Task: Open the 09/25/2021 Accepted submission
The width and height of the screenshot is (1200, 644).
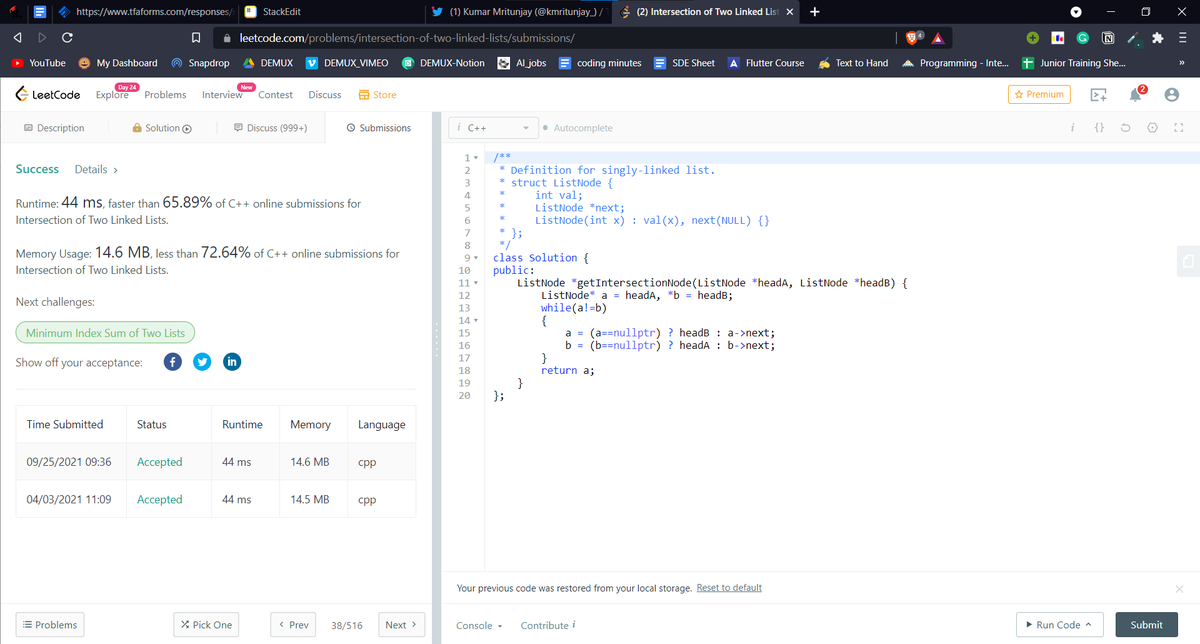Action: click(x=159, y=462)
